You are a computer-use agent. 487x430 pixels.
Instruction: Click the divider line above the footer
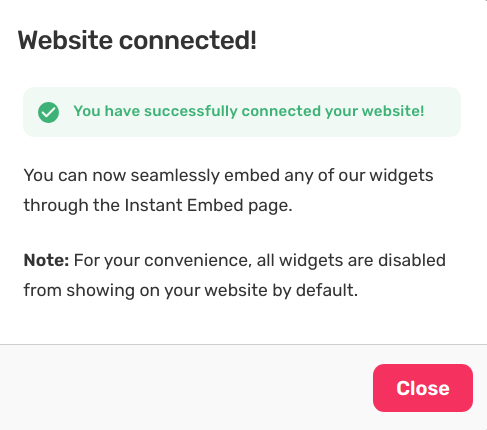(x=243, y=345)
